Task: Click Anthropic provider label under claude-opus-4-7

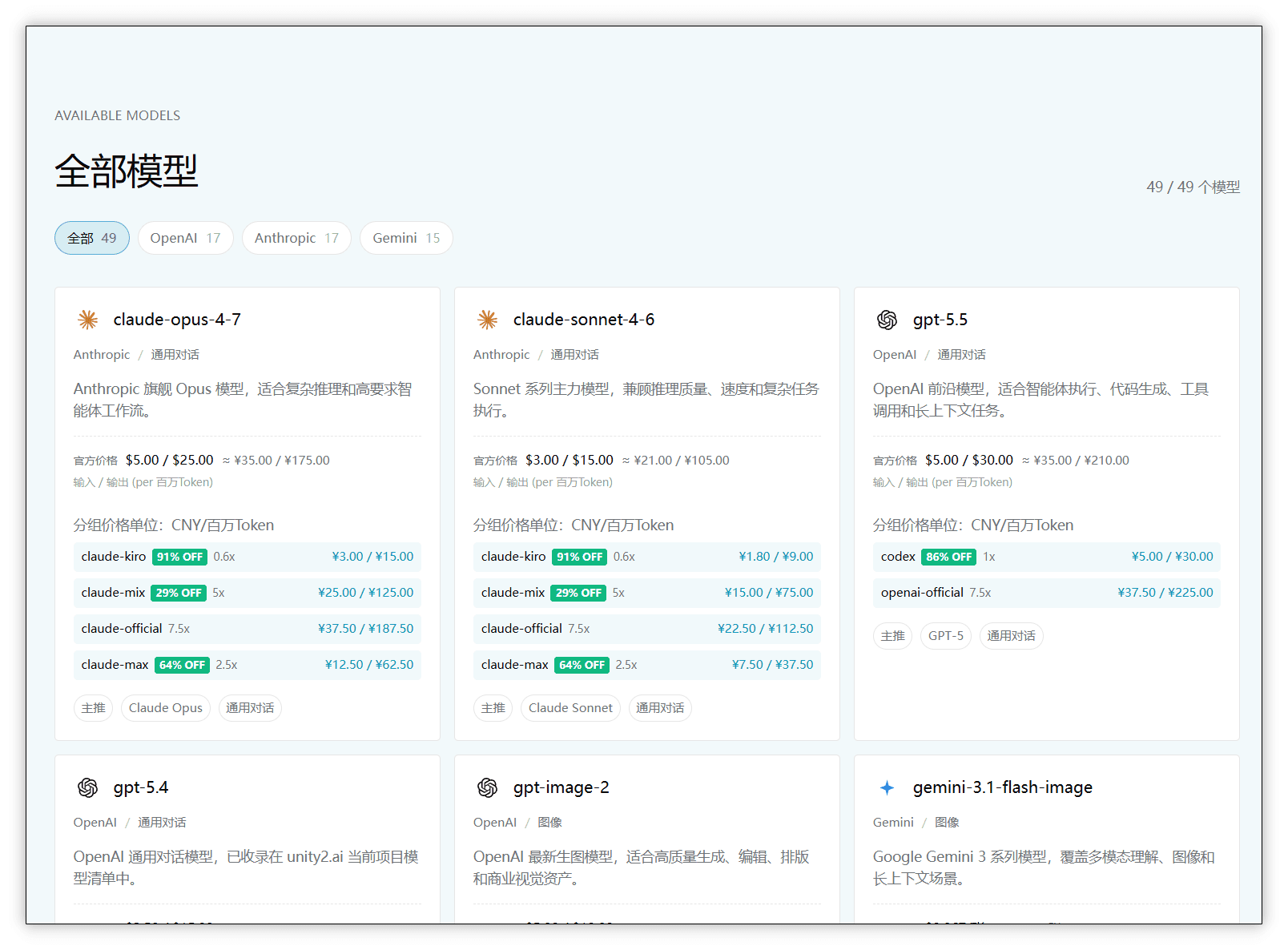Action: pyautogui.click(x=102, y=355)
